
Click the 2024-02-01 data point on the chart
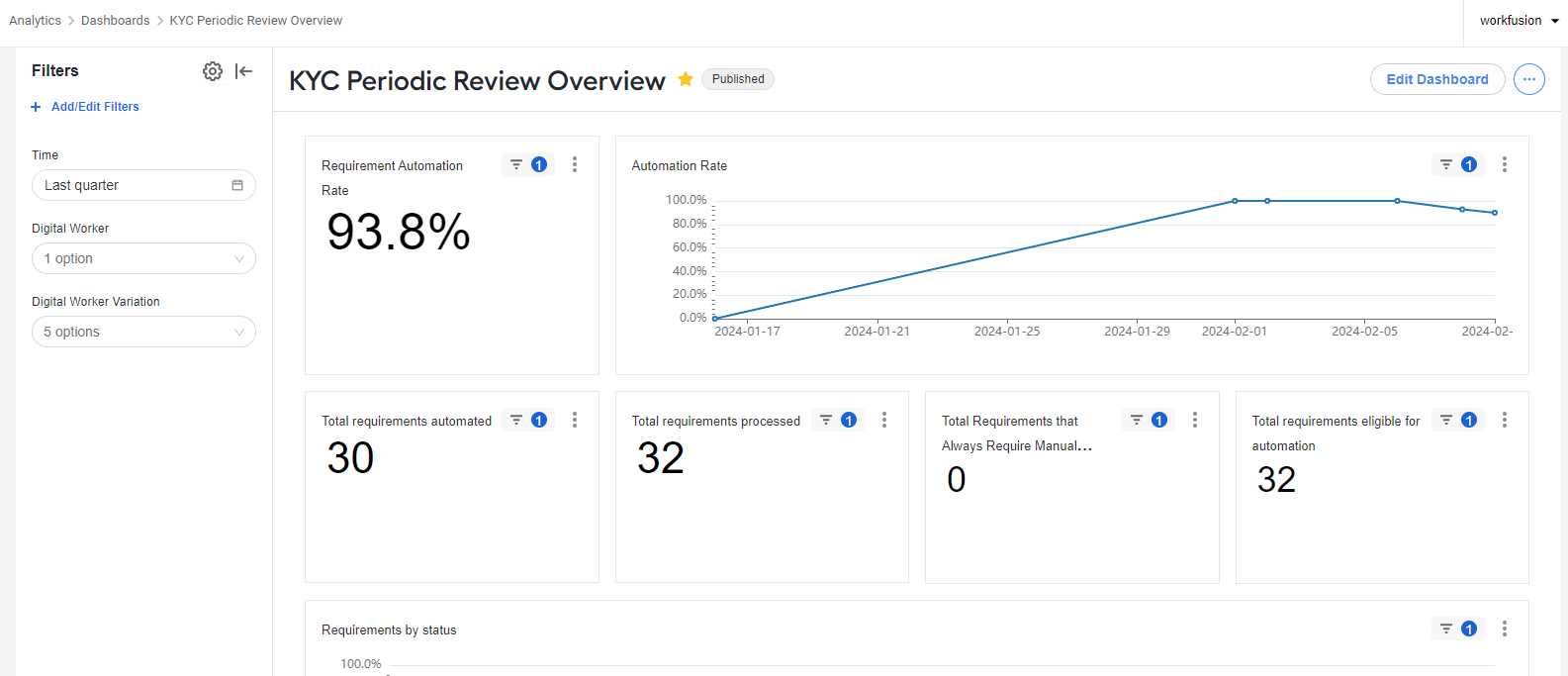1235,201
